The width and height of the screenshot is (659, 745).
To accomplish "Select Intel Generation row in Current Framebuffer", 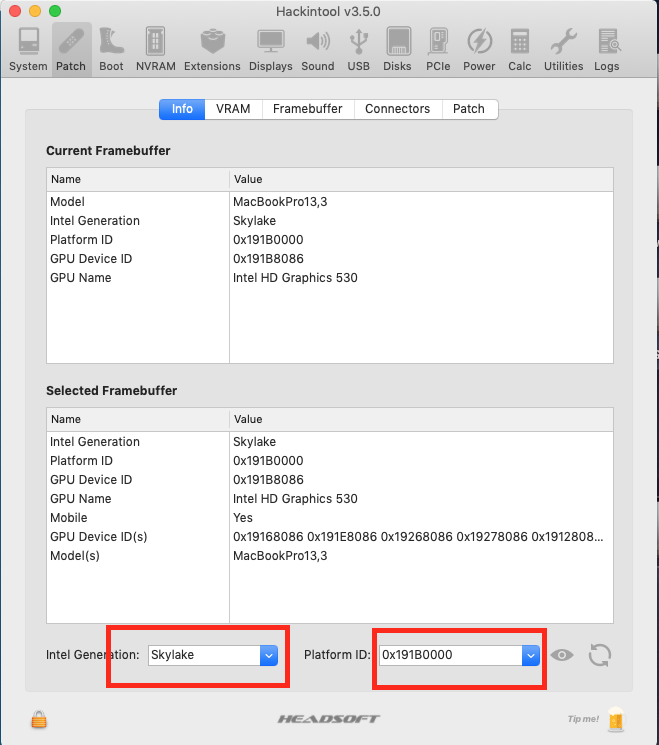I will pyautogui.click(x=330, y=221).
